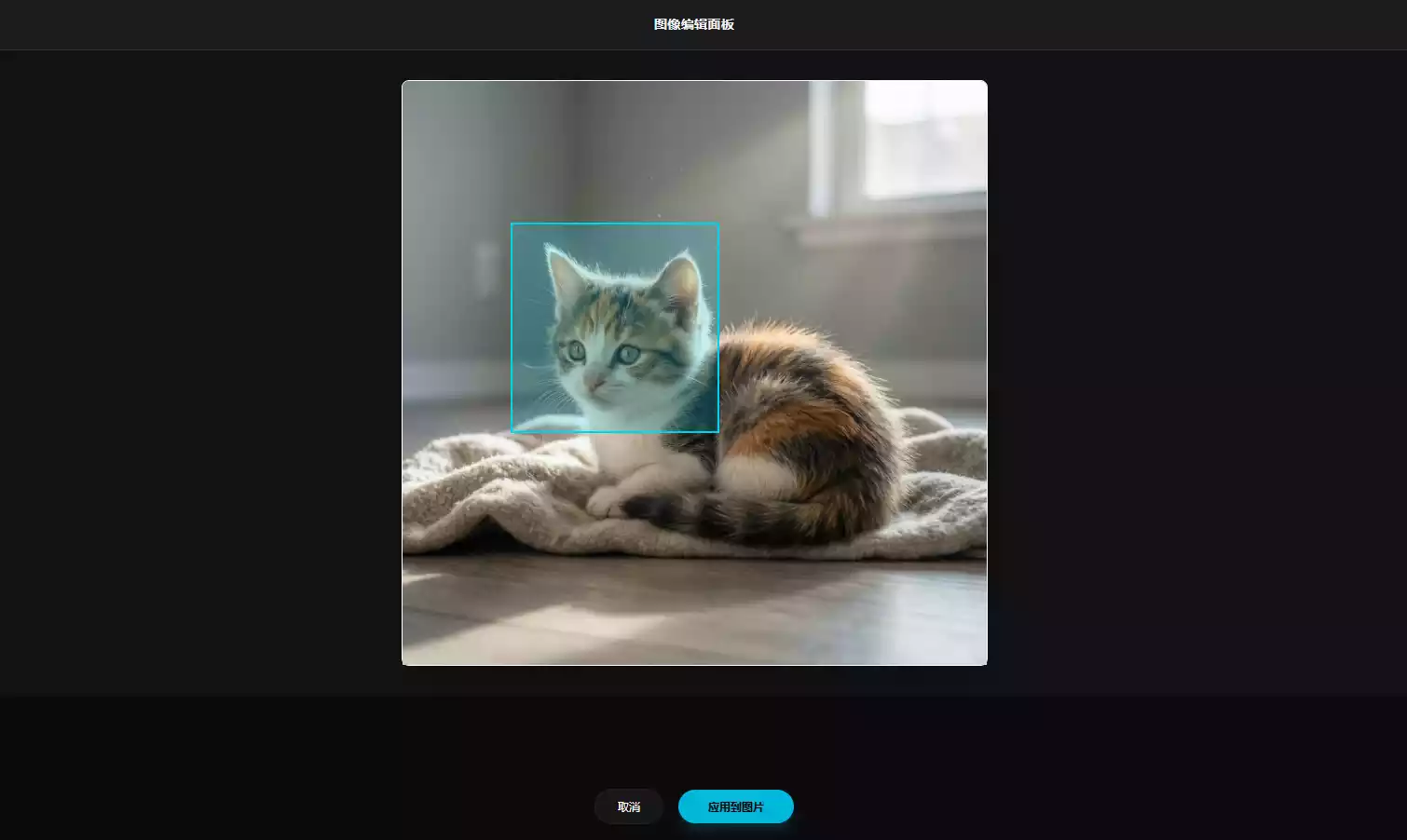Click the bottom-right corner of the cyan selection box
This screenshot has width=1407, height=840.
717,432
